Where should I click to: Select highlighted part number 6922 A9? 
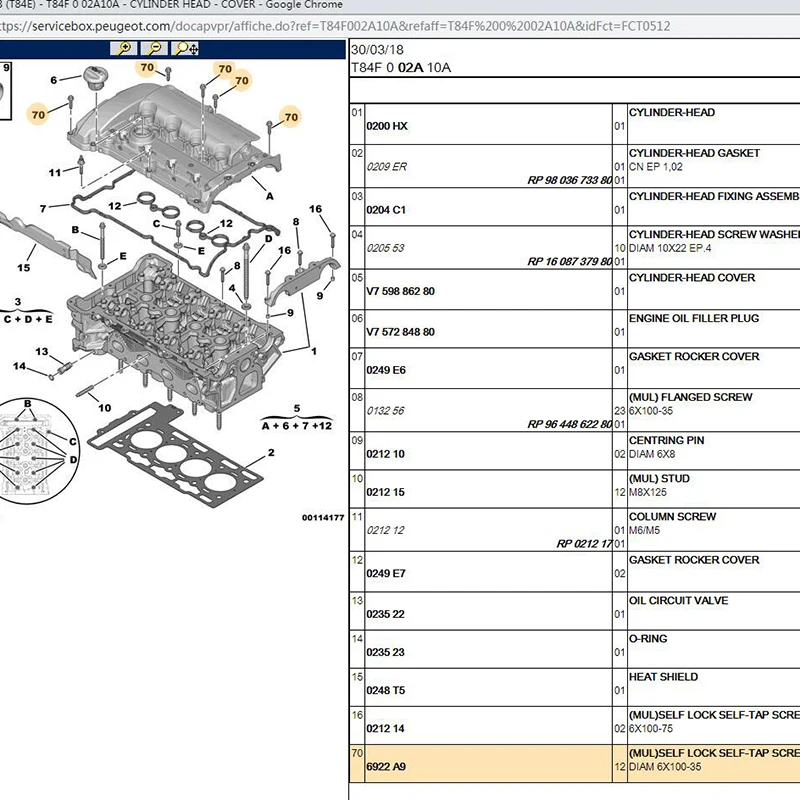[x=386, y=767]
